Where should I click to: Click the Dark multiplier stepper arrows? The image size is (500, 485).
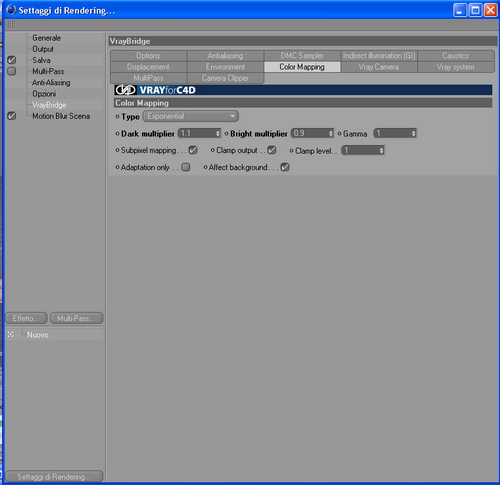(218, 133)
